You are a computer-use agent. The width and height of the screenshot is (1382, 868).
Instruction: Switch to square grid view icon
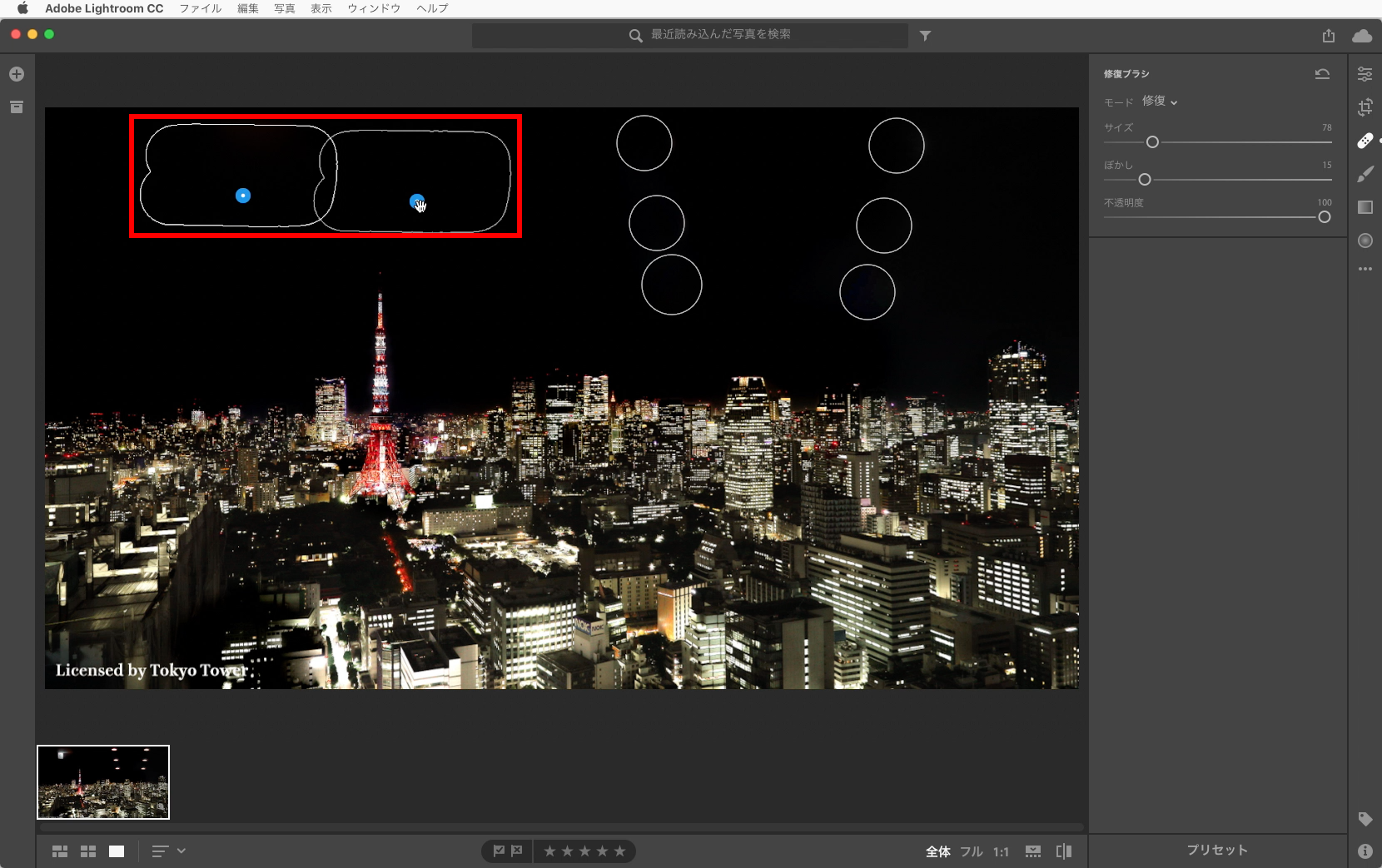(x=88, y=851)
